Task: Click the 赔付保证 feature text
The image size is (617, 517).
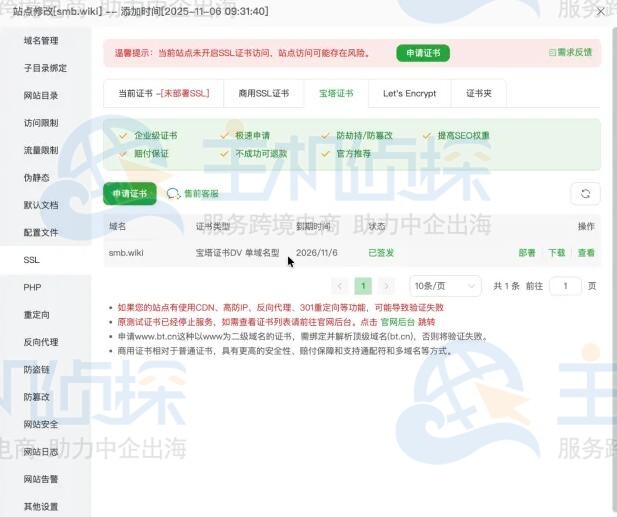Action: (x=151, y=154)
